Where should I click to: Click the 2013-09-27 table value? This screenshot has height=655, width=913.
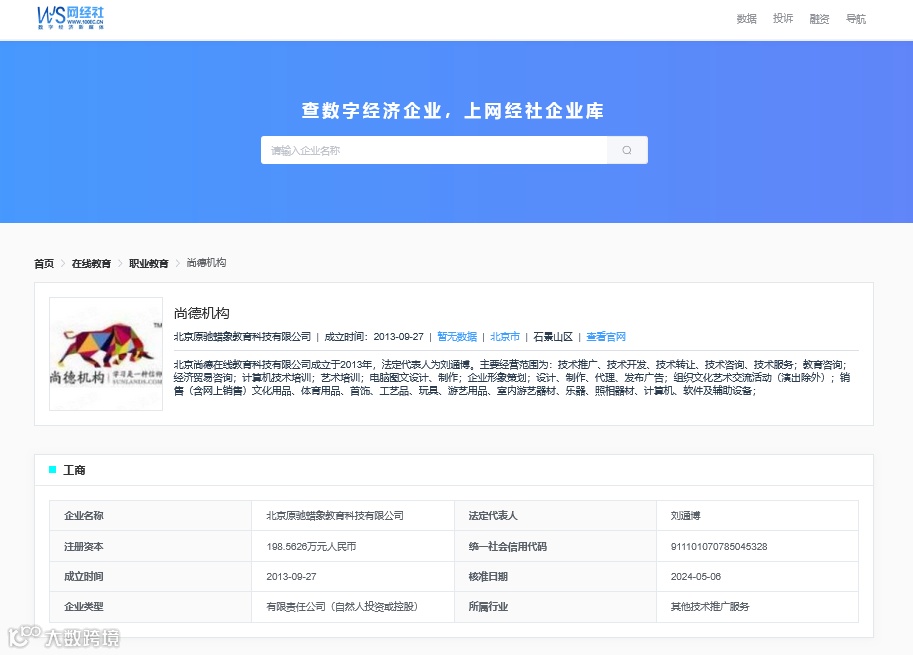pos(291,576)
